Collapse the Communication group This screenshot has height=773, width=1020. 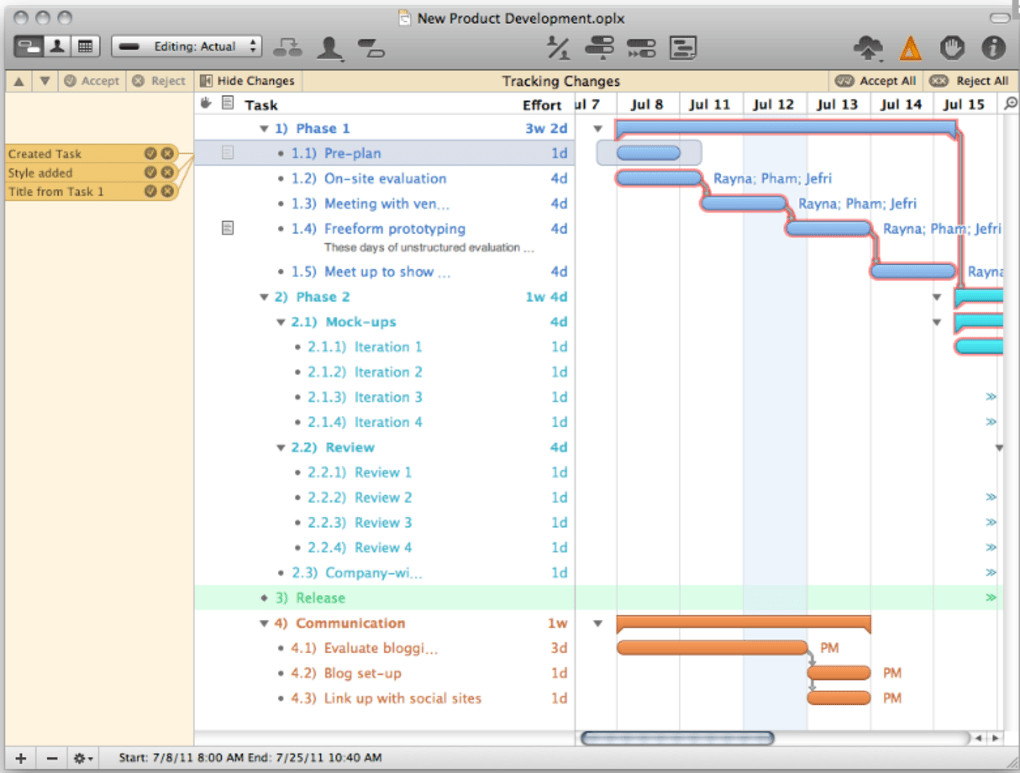pyautogui.click(x=264, y=623)
